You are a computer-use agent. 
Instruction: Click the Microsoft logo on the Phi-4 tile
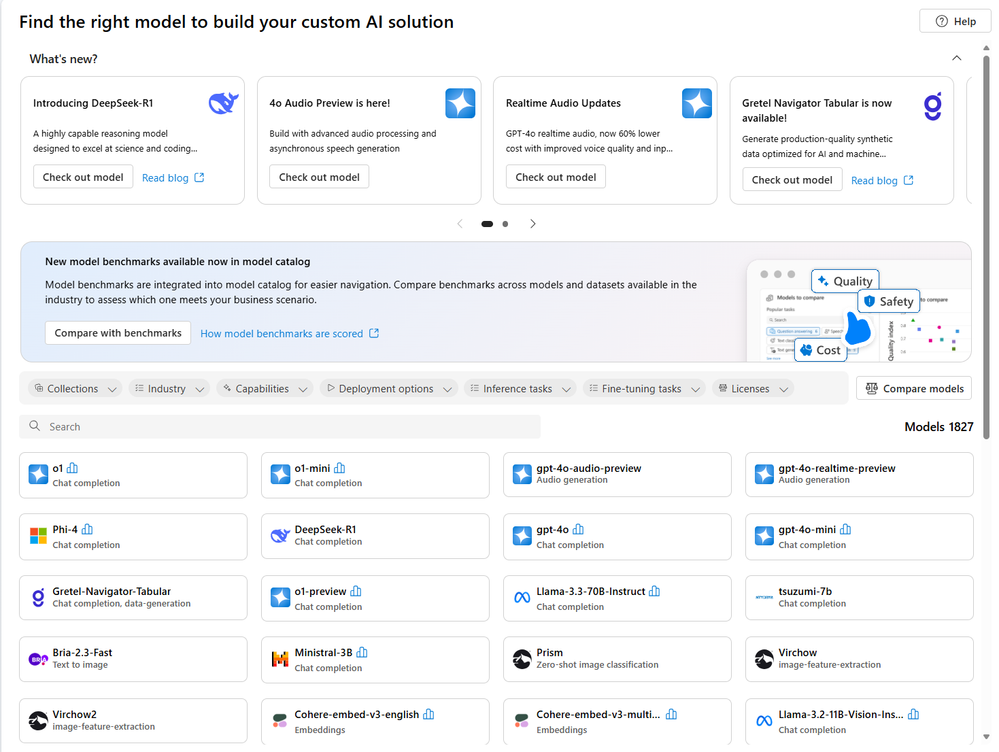pyautogui.click(x=38, y=536)
